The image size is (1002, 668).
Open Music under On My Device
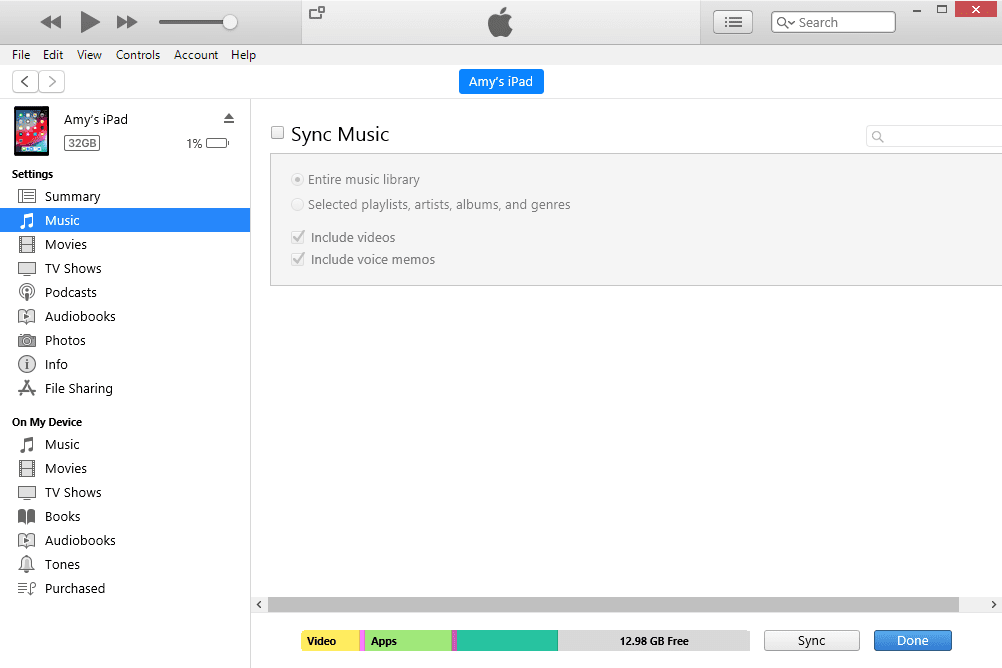[x=125, y=444]
